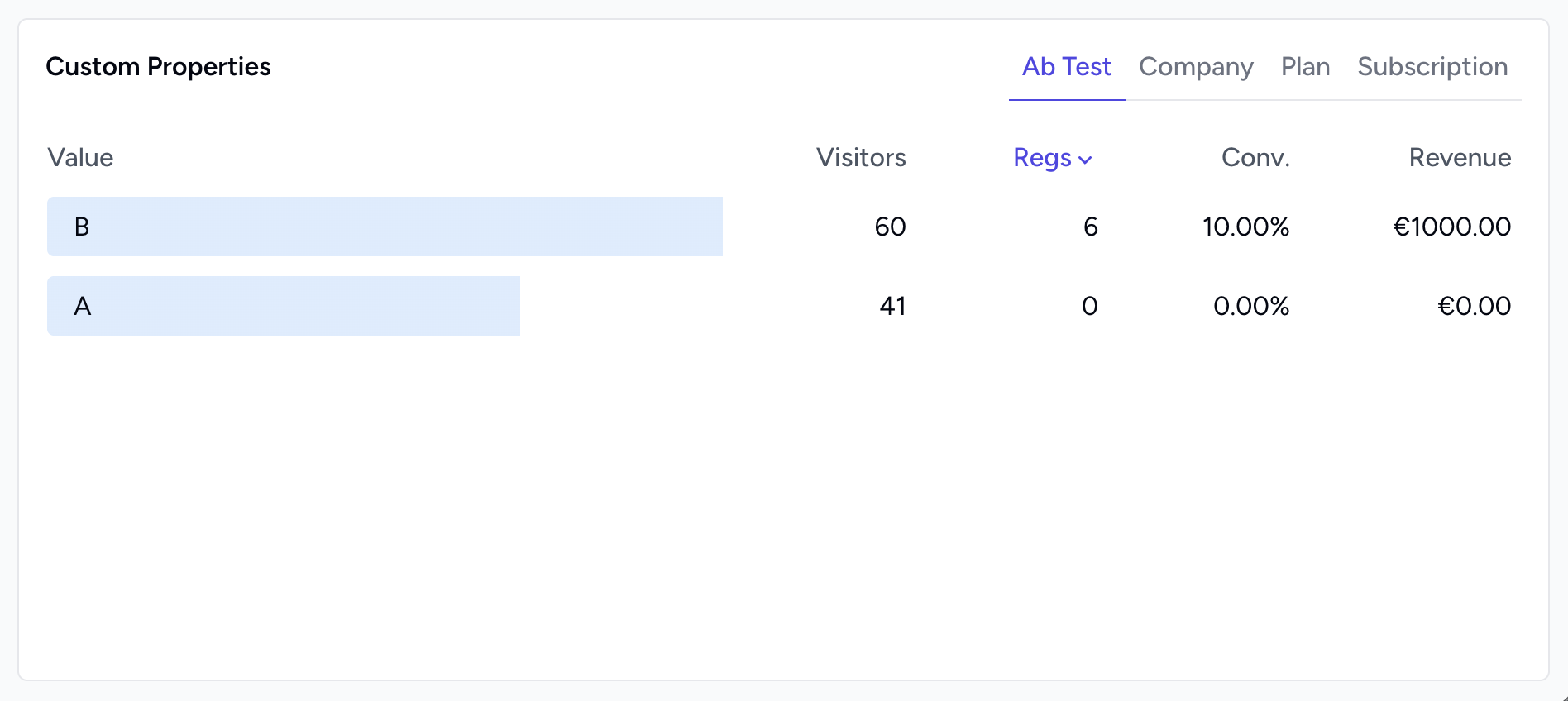Click the 6 regs value for B
The height and width of the screenshot is (701, 1568).
(1091, 227)
